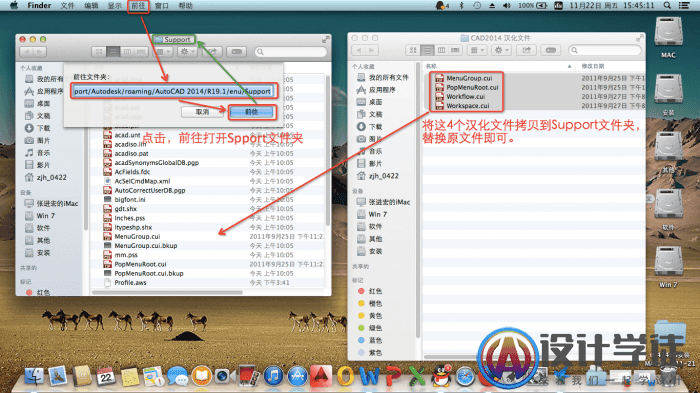
Task: Open iTunes from the Dock
Action: tap(273, 376)
